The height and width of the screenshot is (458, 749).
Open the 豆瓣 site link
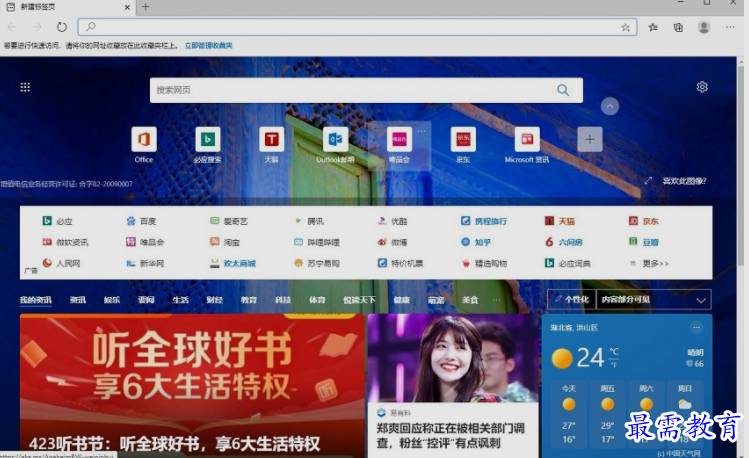(x=644, y=242)
